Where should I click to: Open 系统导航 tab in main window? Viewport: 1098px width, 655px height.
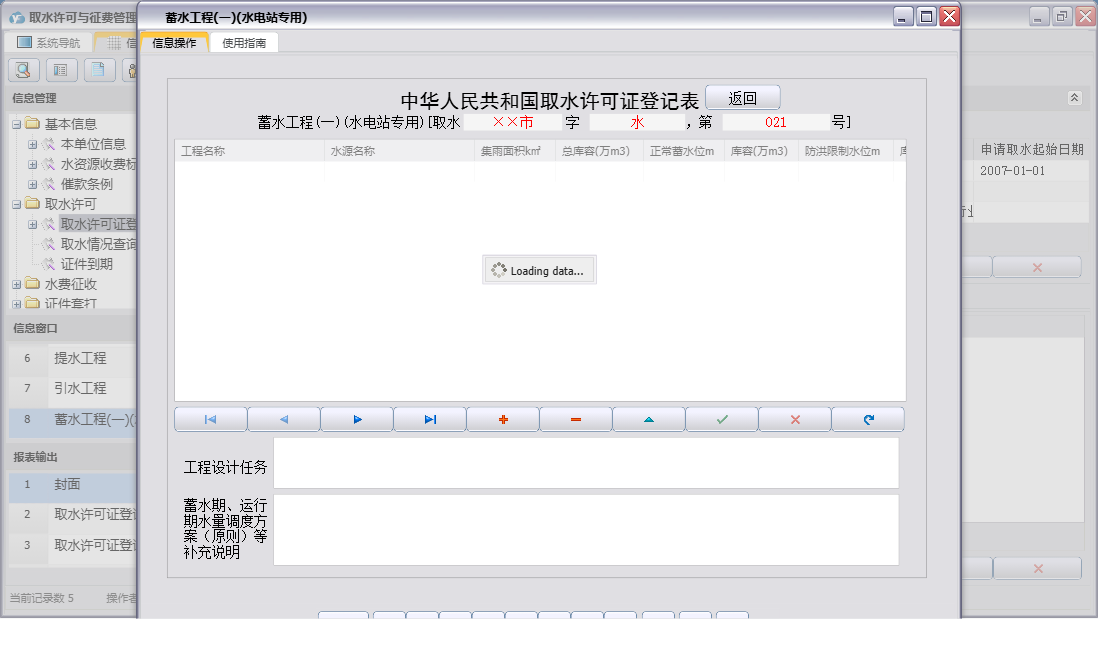click(48, 43)
